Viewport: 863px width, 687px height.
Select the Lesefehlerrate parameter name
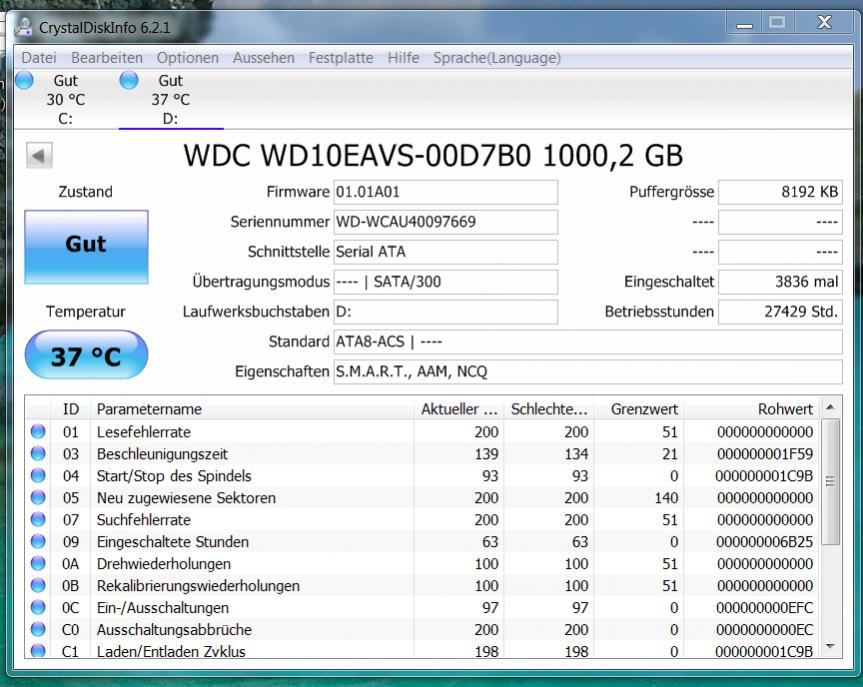pos(144,432)
